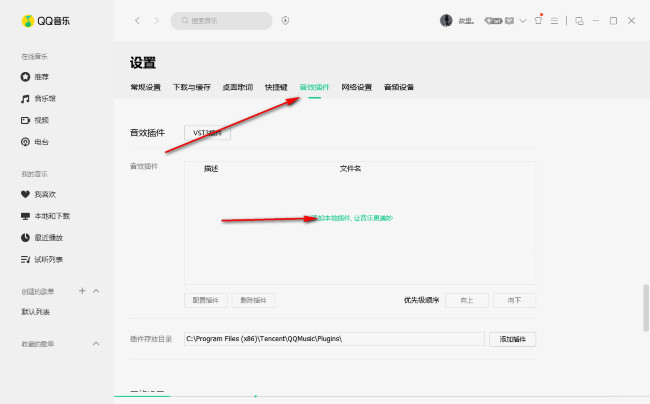Click the 添加插件 button
The width and height of the screenshot is (650, 404).
tap(512, 339)
